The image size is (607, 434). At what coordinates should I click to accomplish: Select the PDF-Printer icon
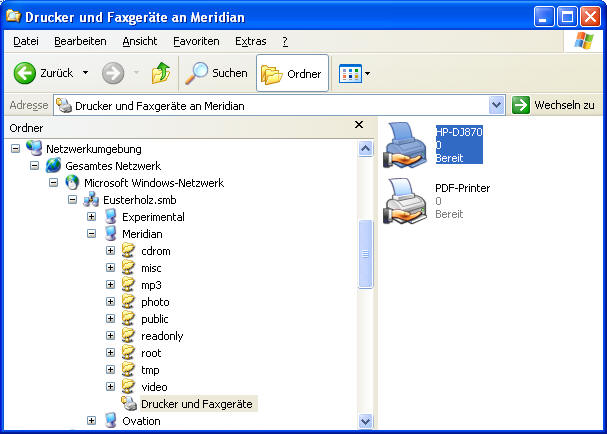coord(405,200)
